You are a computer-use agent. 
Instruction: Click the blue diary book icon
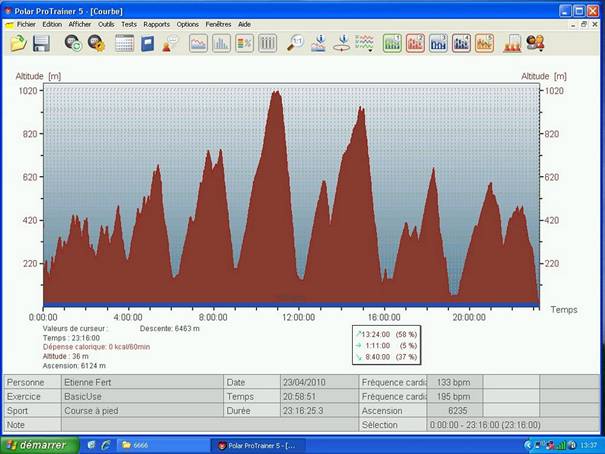(147, 43)
